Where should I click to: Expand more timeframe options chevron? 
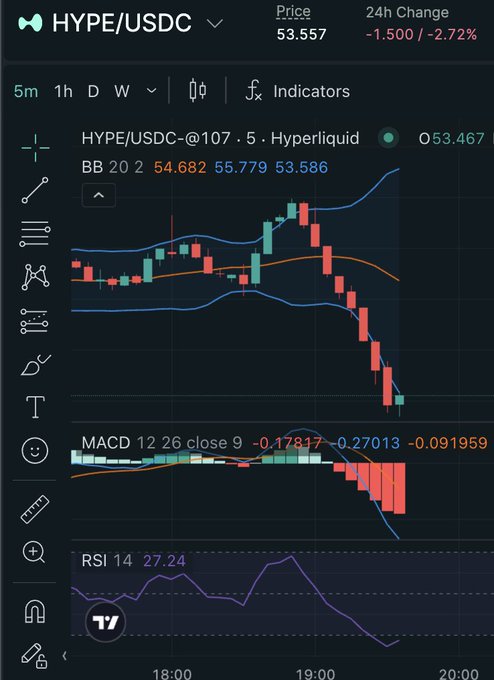pyautogui.click(x=151, y=91)
